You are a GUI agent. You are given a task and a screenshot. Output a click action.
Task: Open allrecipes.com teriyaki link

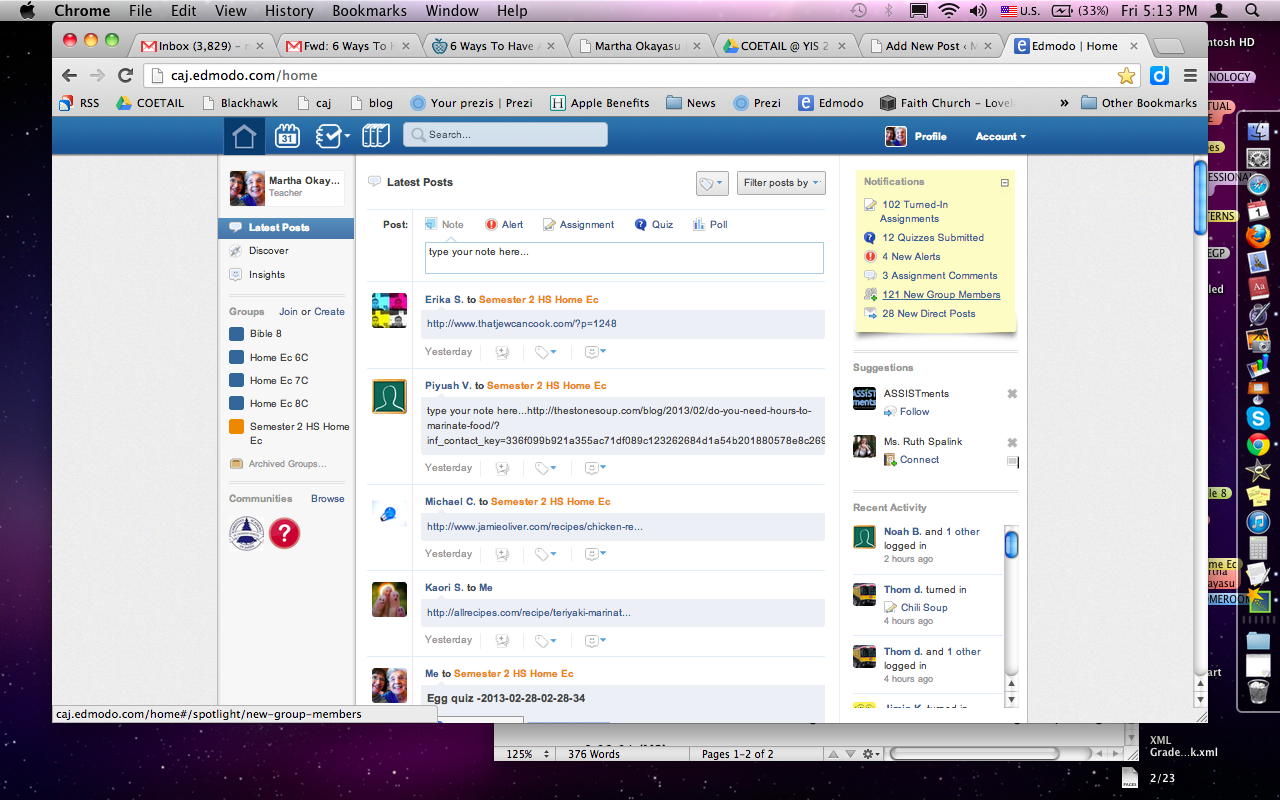coord(528,613)
